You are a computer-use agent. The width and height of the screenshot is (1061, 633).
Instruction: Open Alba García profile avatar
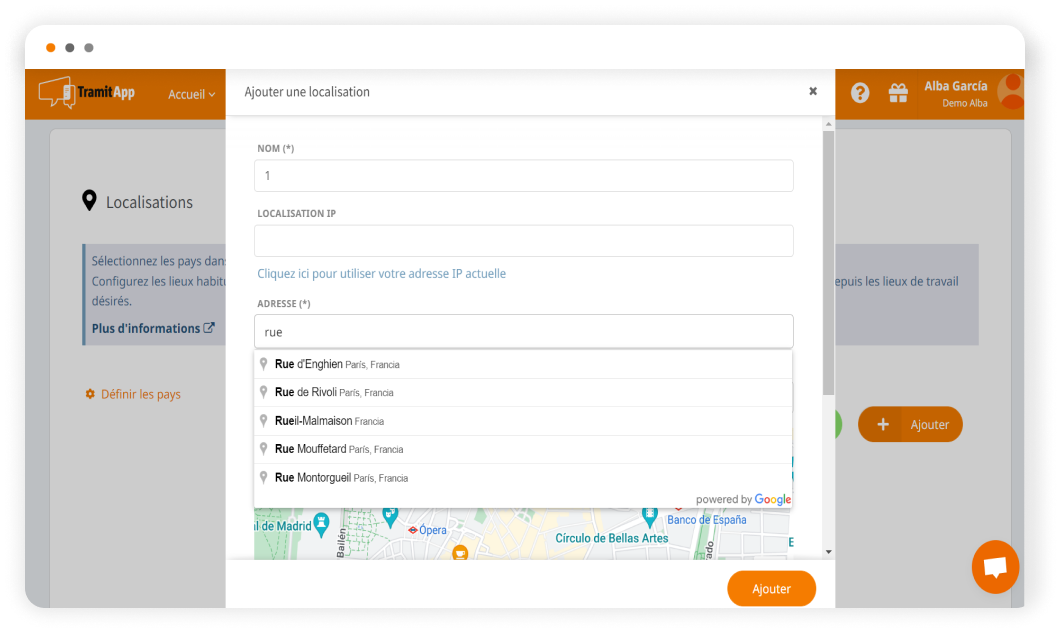[1011, 91]
